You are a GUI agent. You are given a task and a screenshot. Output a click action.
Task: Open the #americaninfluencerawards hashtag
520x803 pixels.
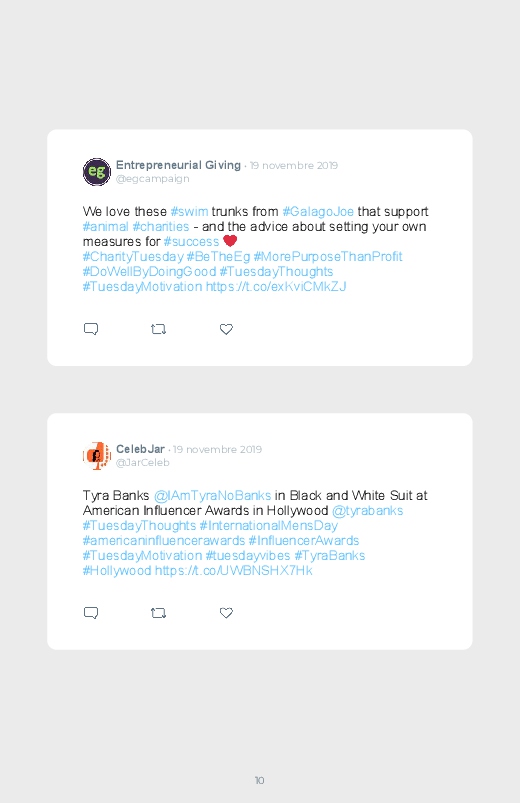point(164,540)
